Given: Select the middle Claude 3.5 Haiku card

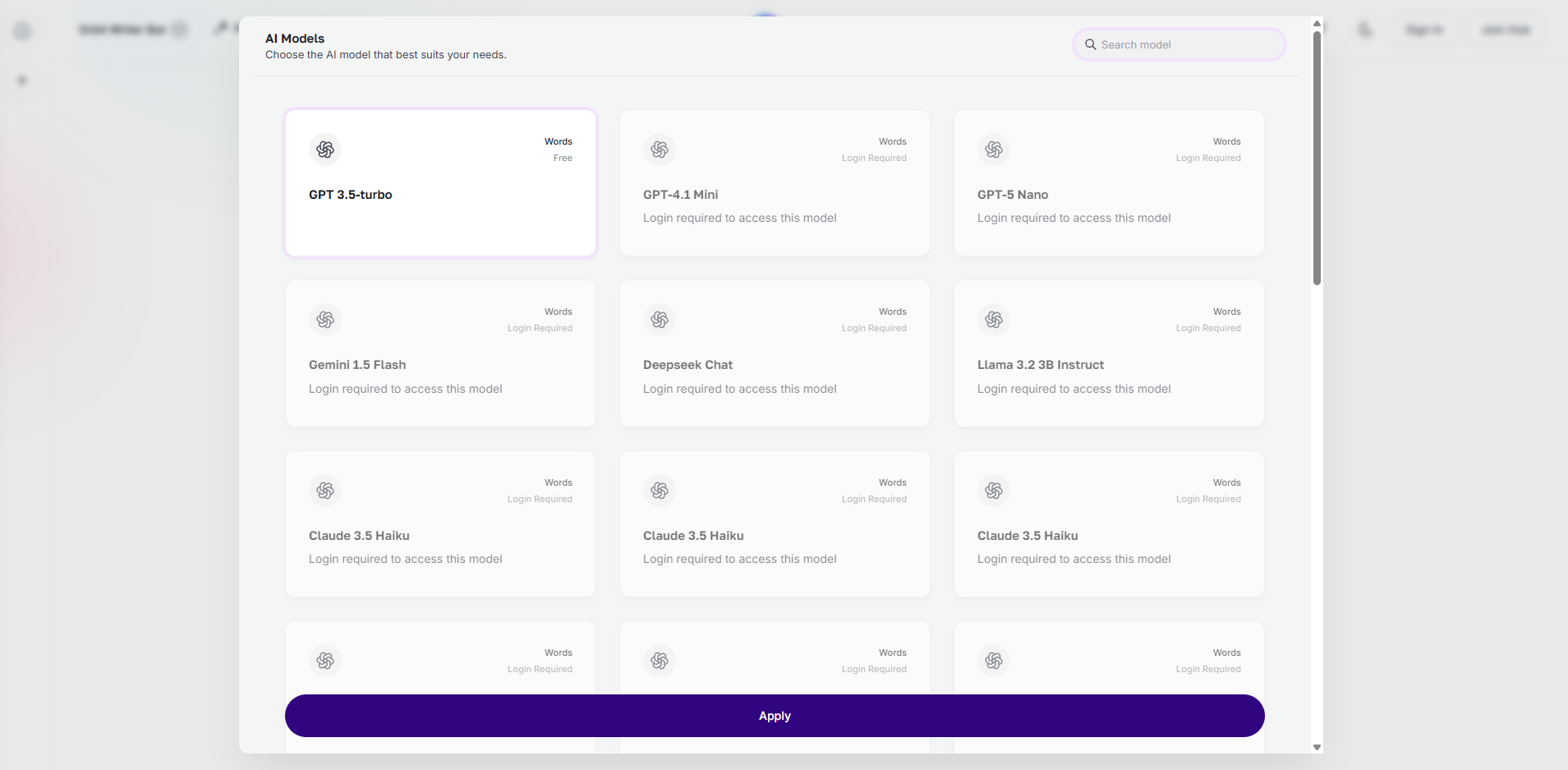Looking at the screenshot, I should pos(775,524).
